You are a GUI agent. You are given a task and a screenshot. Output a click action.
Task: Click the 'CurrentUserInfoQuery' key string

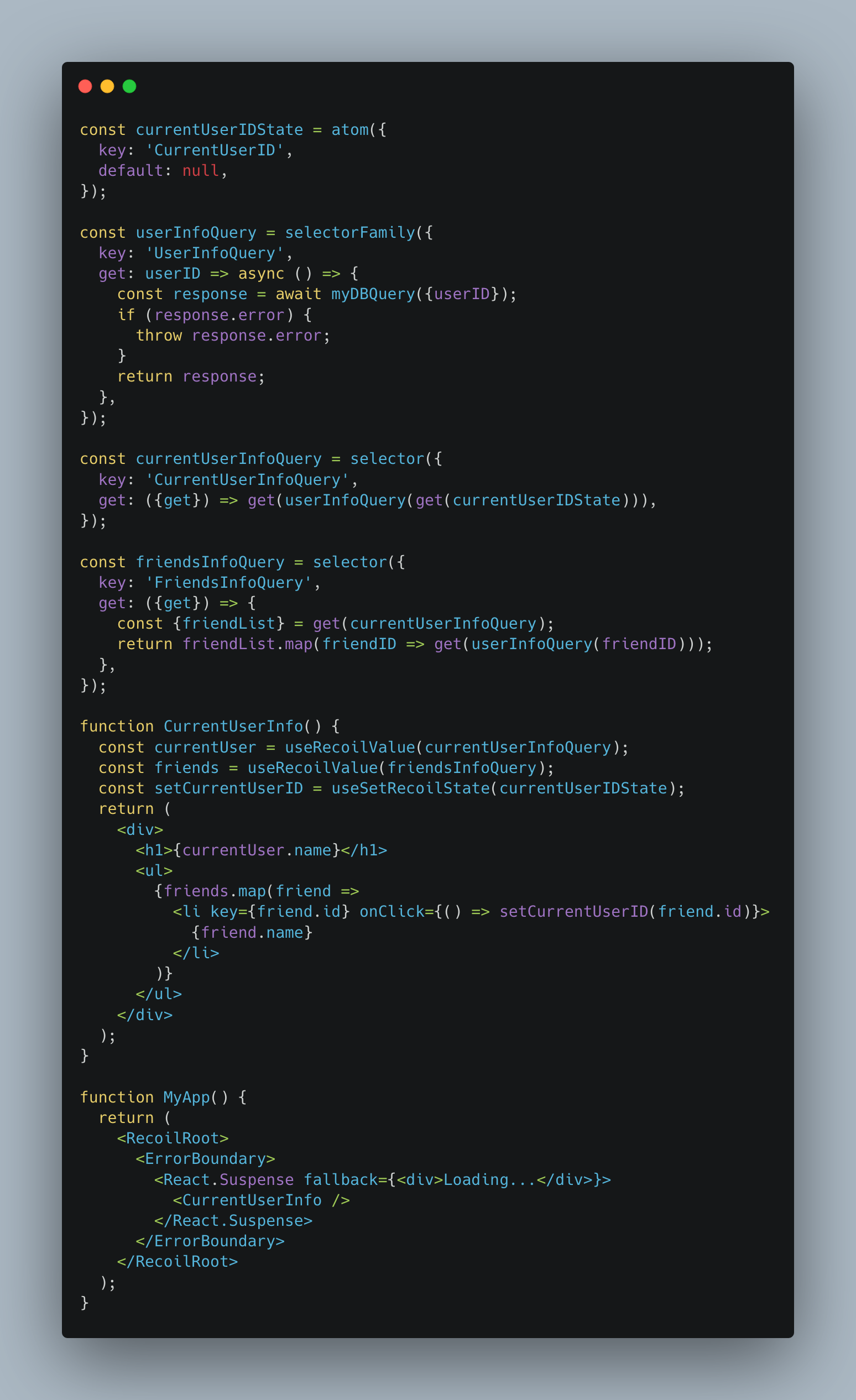[247, 480]
